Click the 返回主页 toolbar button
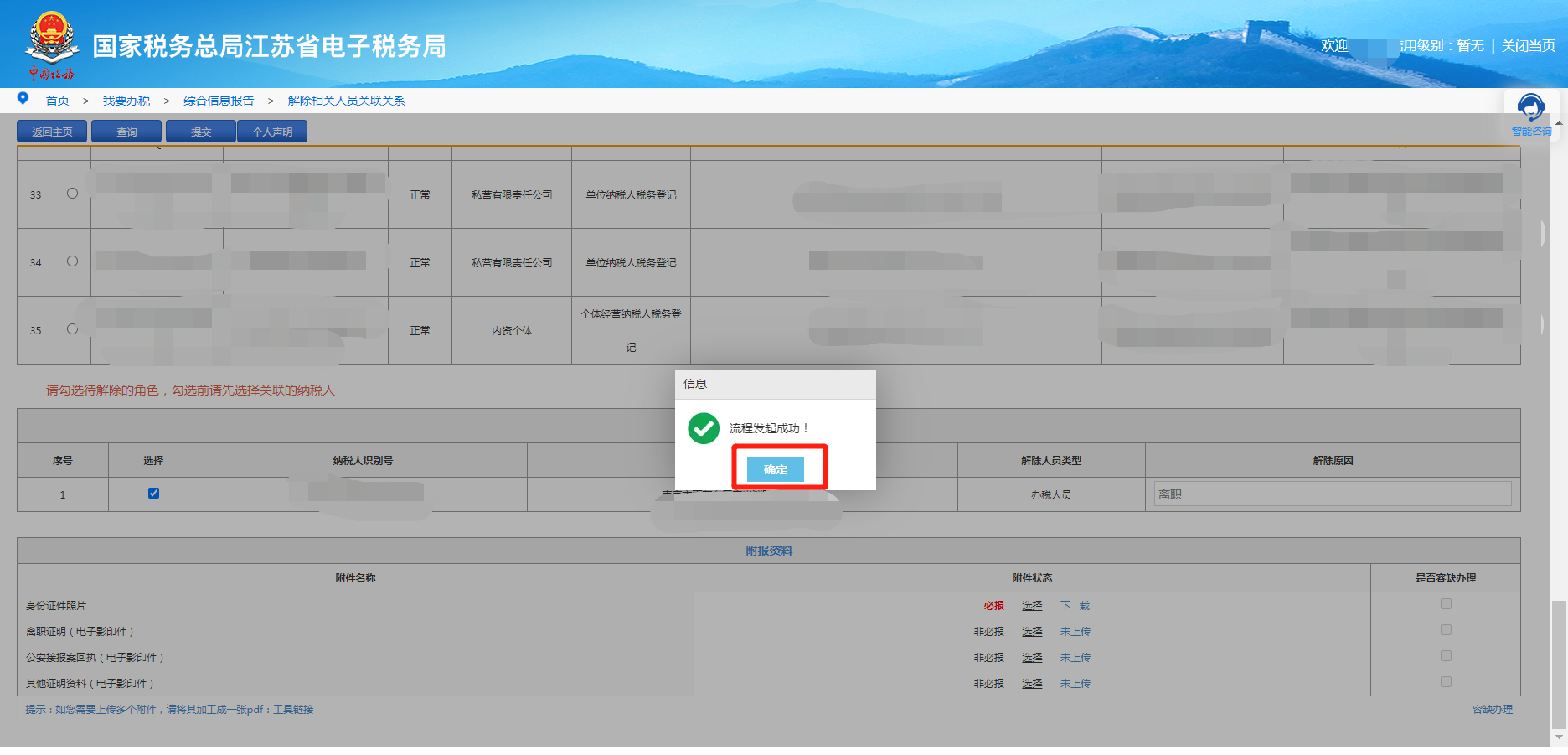The height and width of the screenshot is (755, 1568). pos(51,131)
